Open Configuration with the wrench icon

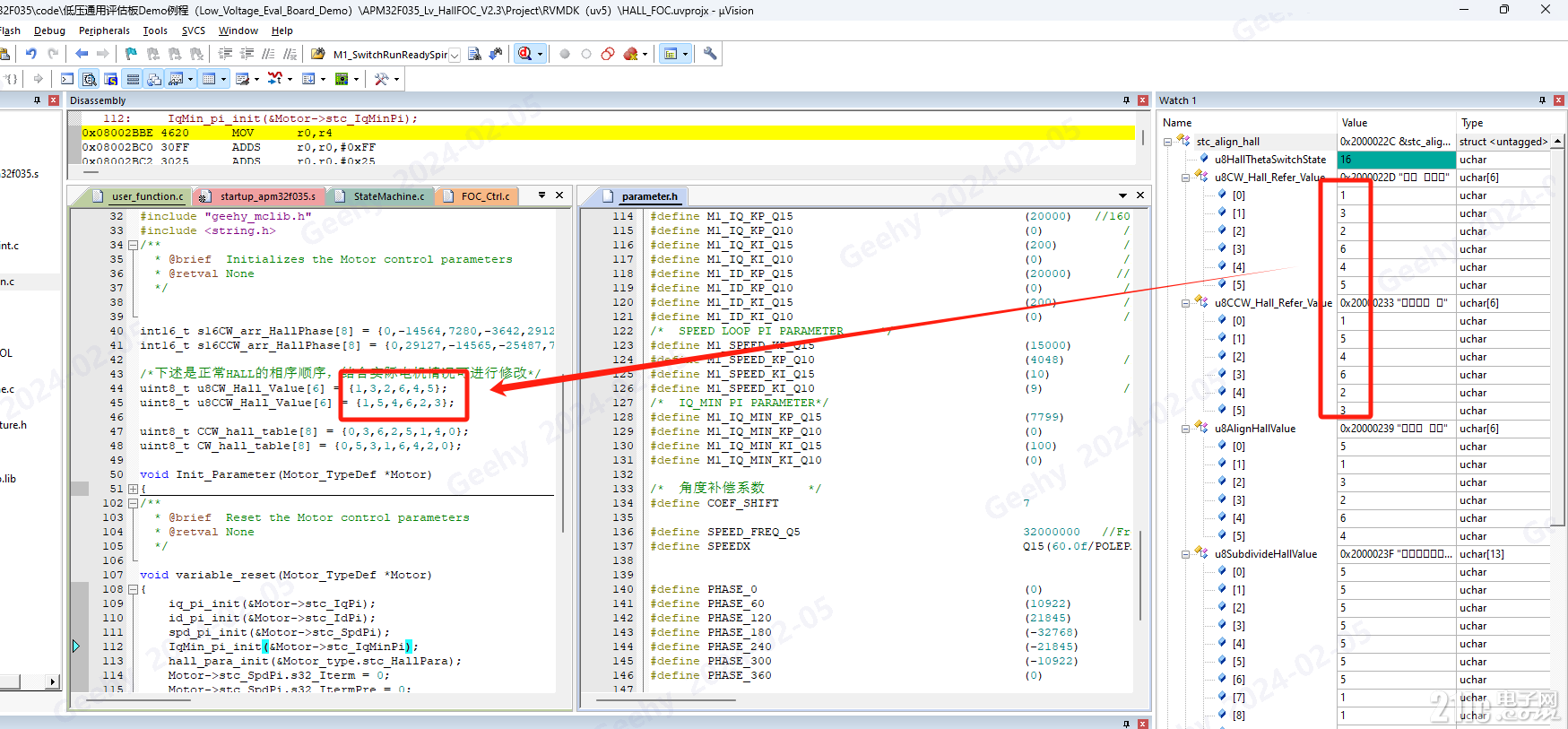[710, 54]
